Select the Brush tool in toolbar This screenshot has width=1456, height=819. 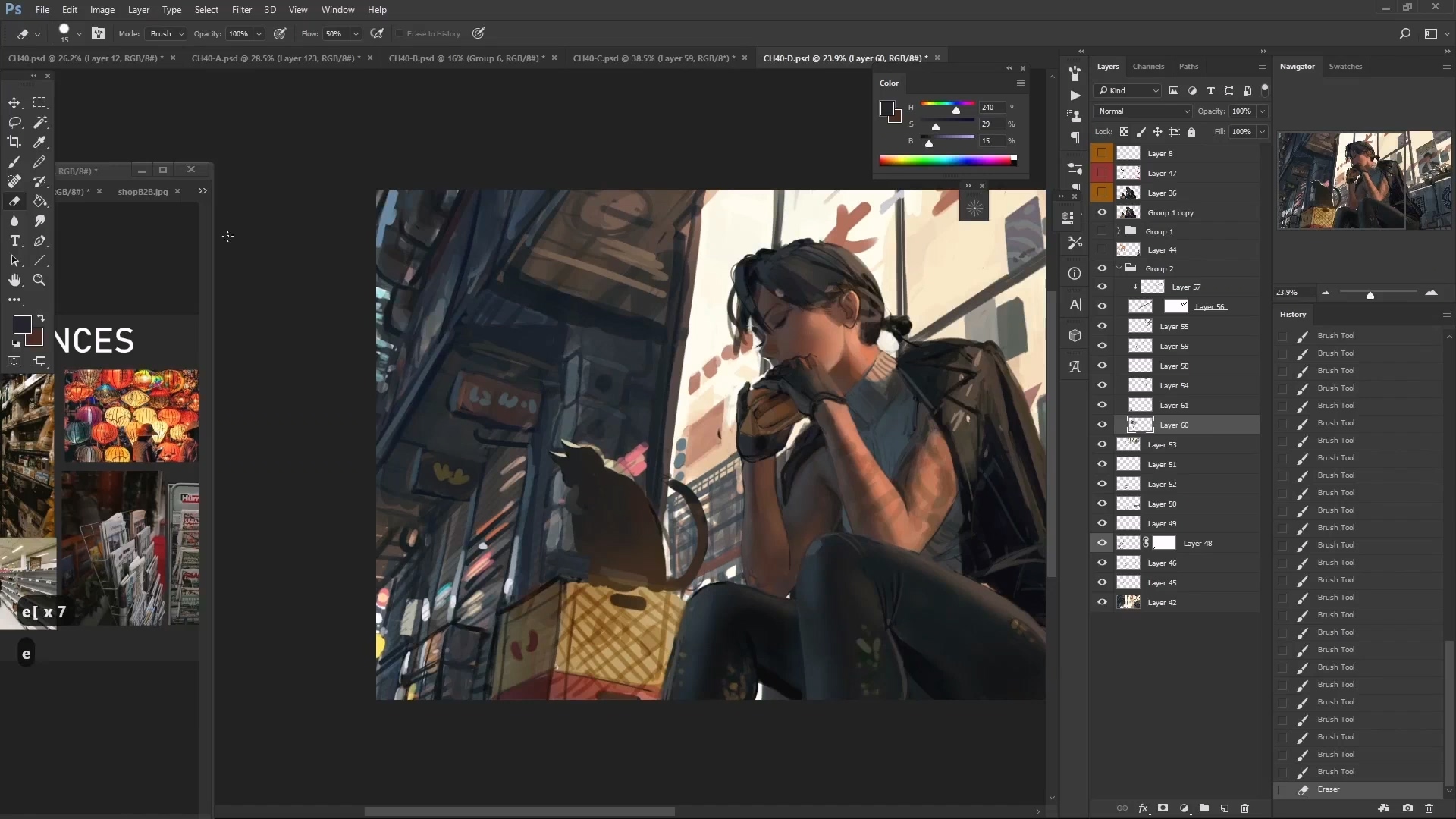(15, 161)
